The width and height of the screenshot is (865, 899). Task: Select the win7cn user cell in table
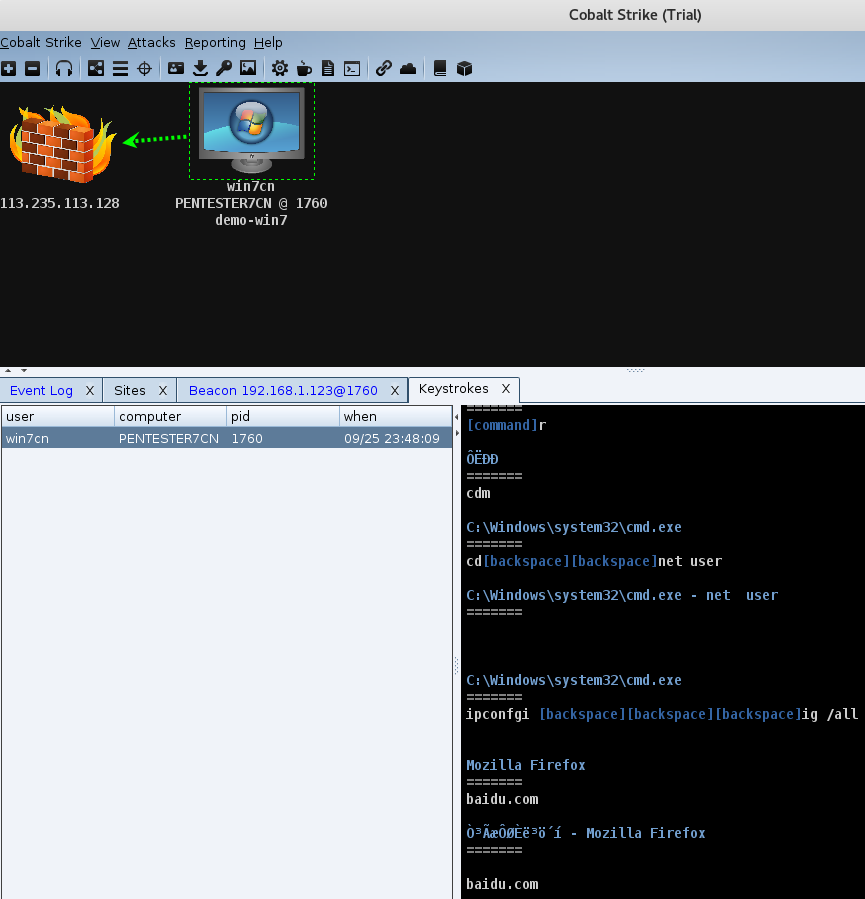click(x=58, y=439)
